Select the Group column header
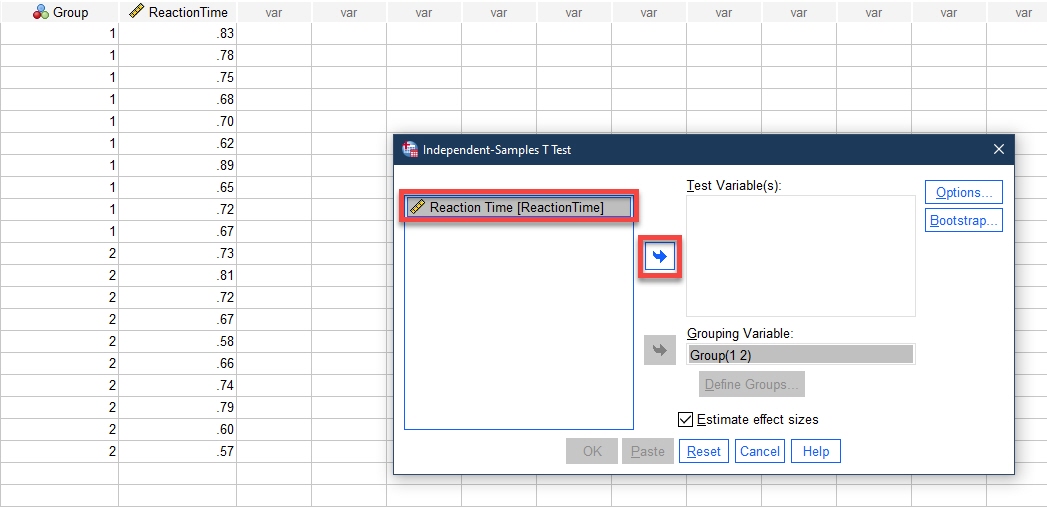 59,11
